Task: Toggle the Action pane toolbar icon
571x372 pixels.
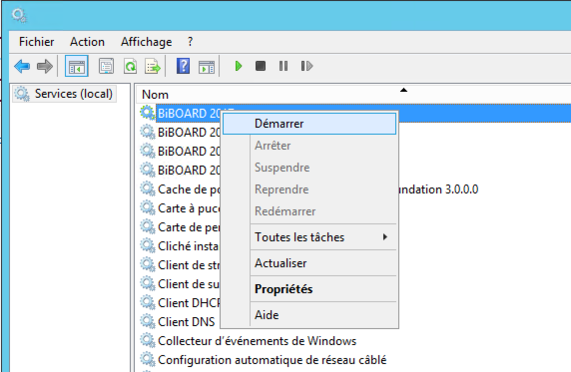Action: (x=206, y=67)
